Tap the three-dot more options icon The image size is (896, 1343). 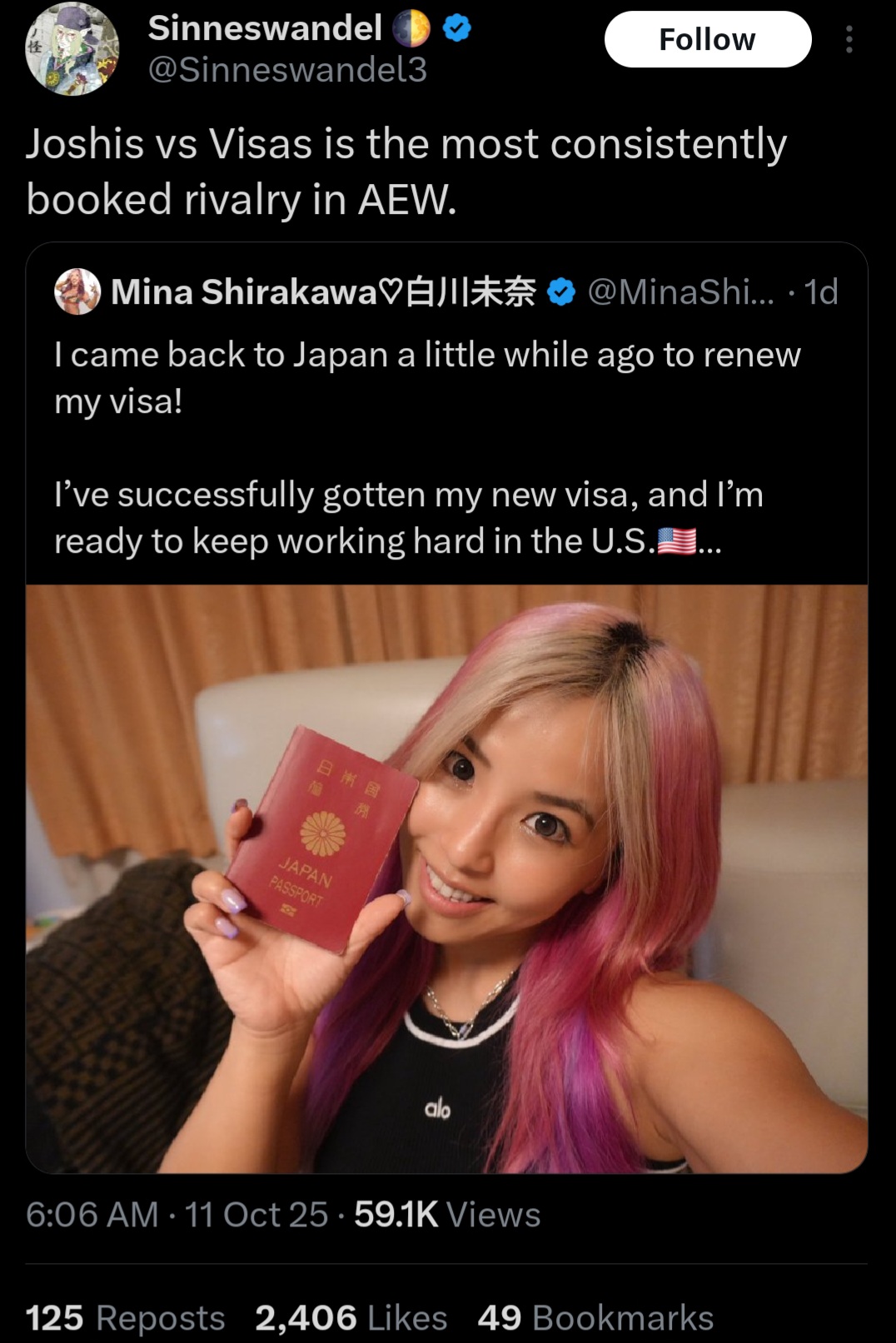[849, 39]
